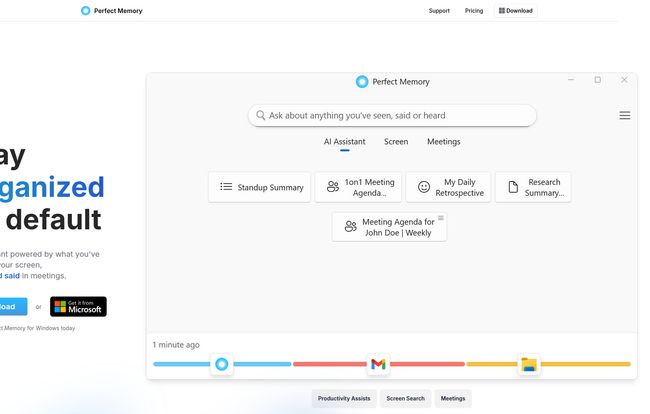Select the Meetings tab below the app window
The image size is (650, 414).
pyautogui.click(x=453, y=398)
